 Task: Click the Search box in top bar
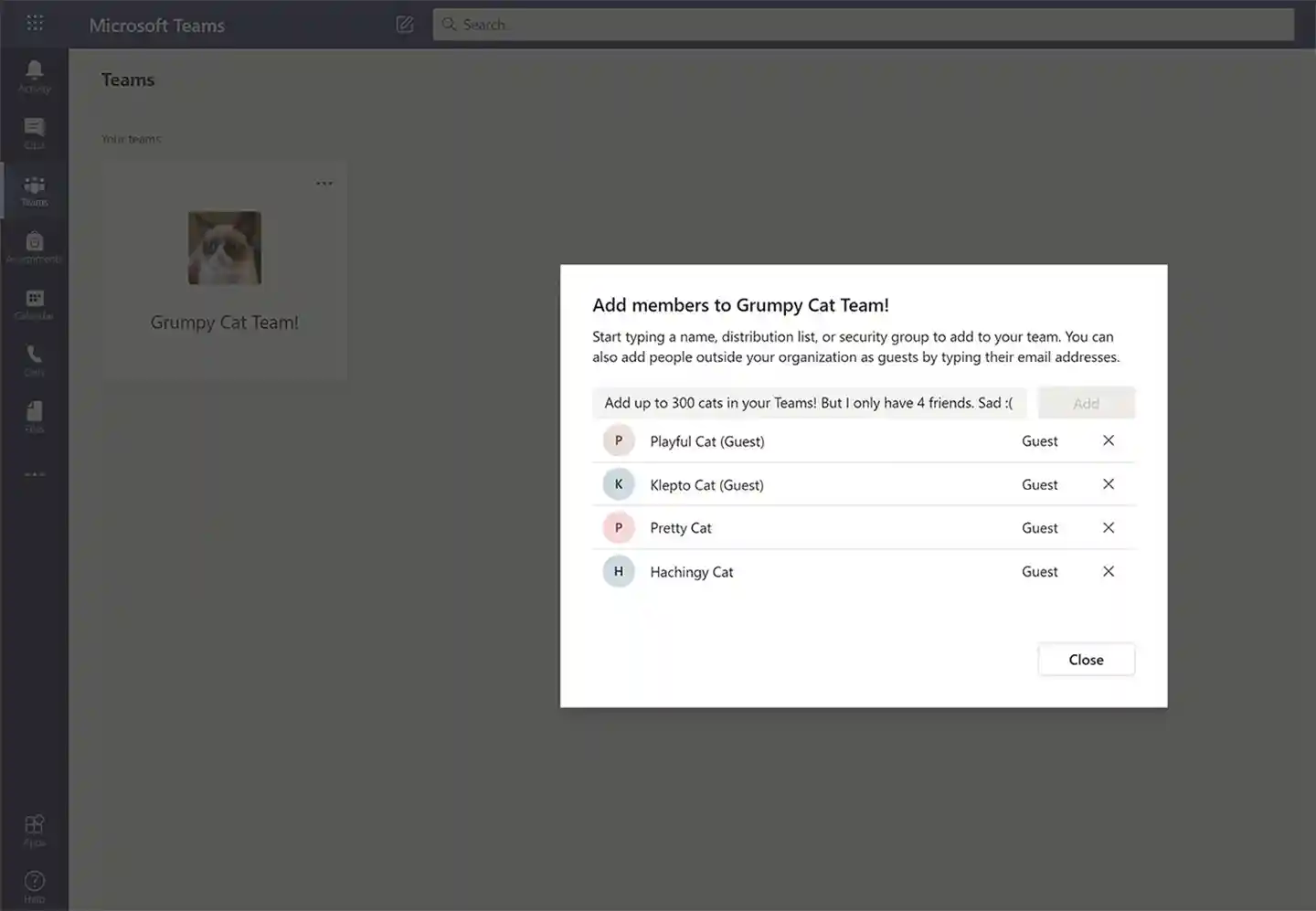click(864, 25)
